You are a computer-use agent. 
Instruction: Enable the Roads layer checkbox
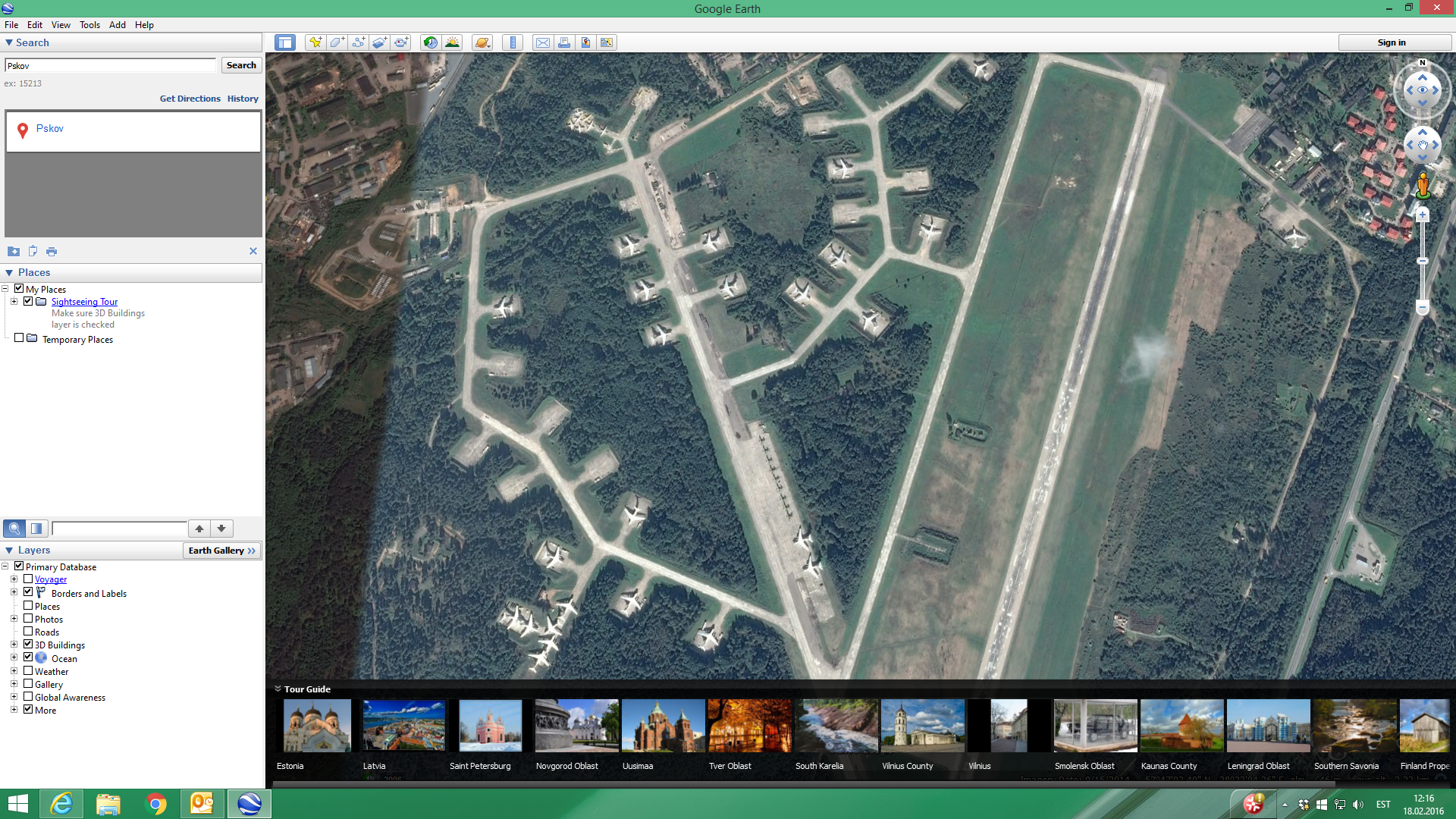click(x=28, y=632)
